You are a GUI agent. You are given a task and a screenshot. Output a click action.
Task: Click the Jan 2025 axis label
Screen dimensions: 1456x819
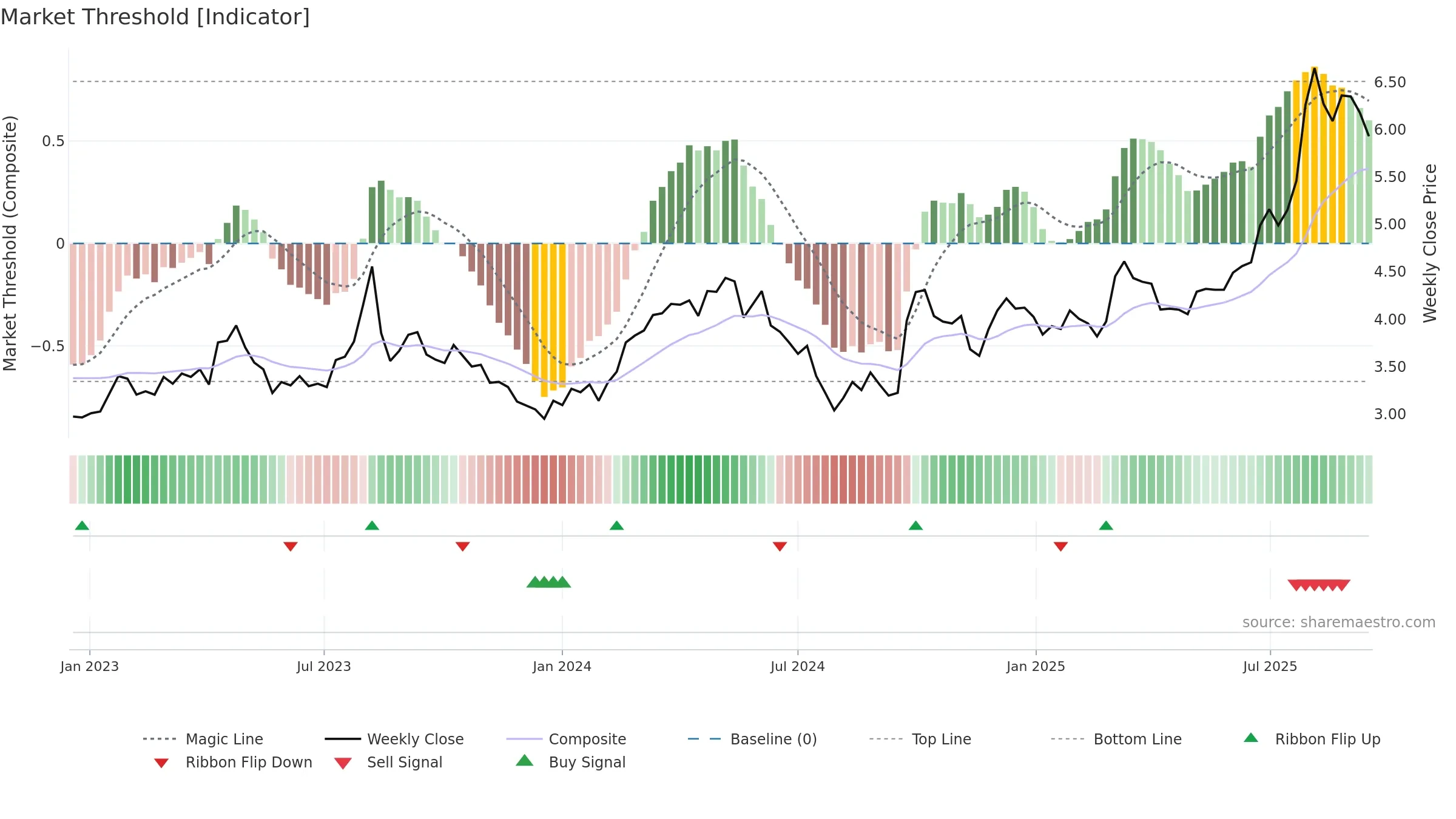pos(1036,666)
